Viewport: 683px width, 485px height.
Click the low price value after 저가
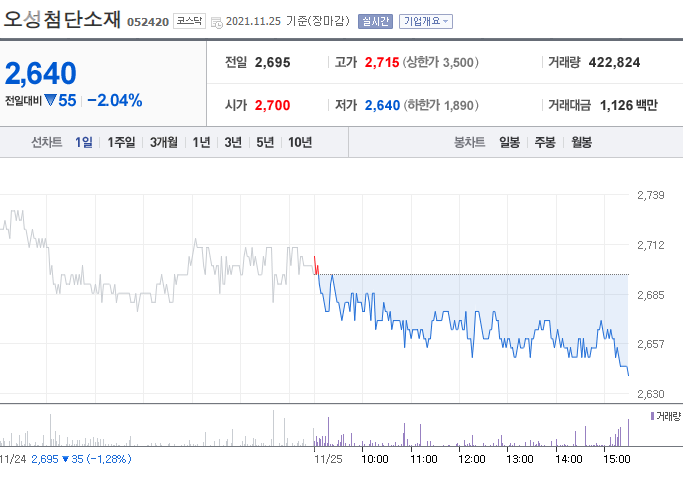coord(382,105)
